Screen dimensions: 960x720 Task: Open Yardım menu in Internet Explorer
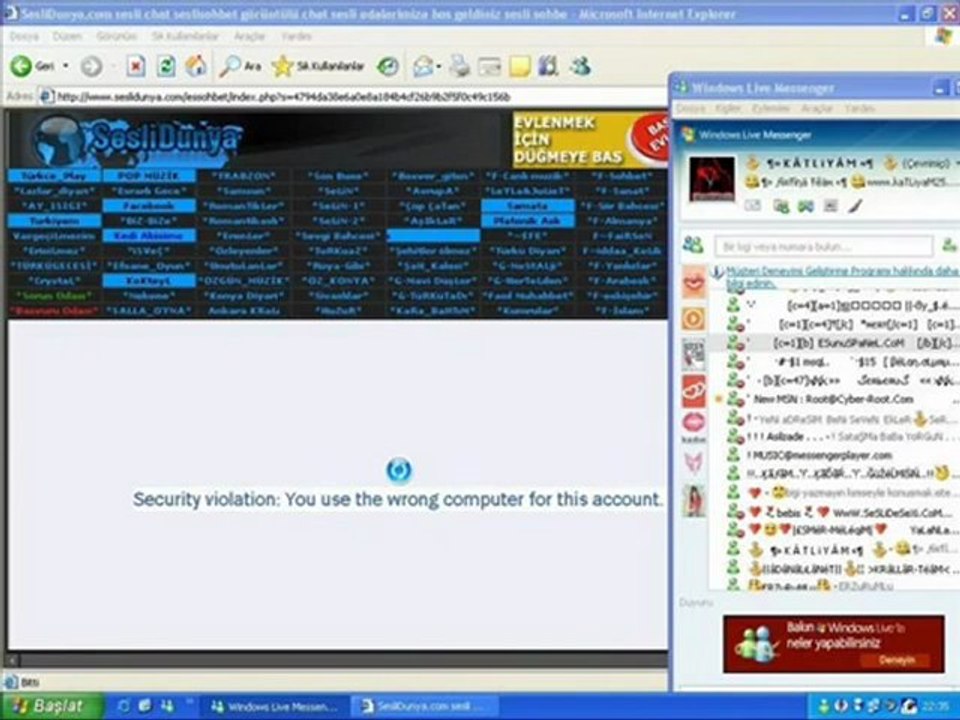(296, 37)
